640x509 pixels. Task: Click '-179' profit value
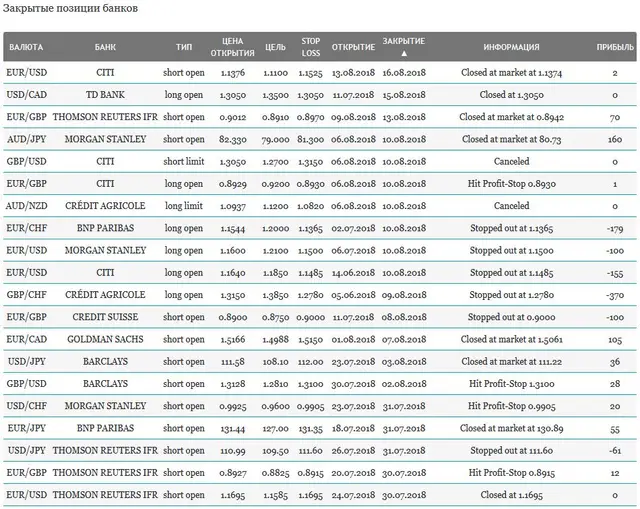click(615, 229)
